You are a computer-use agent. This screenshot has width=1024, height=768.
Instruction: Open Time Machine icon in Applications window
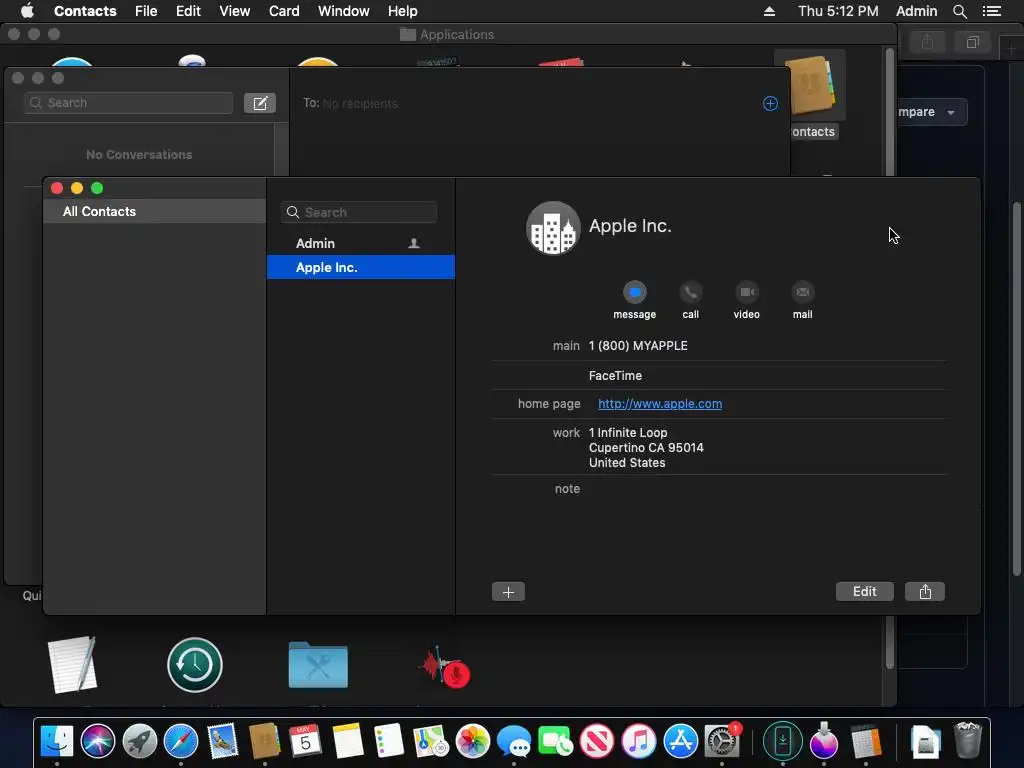point(195,665)
